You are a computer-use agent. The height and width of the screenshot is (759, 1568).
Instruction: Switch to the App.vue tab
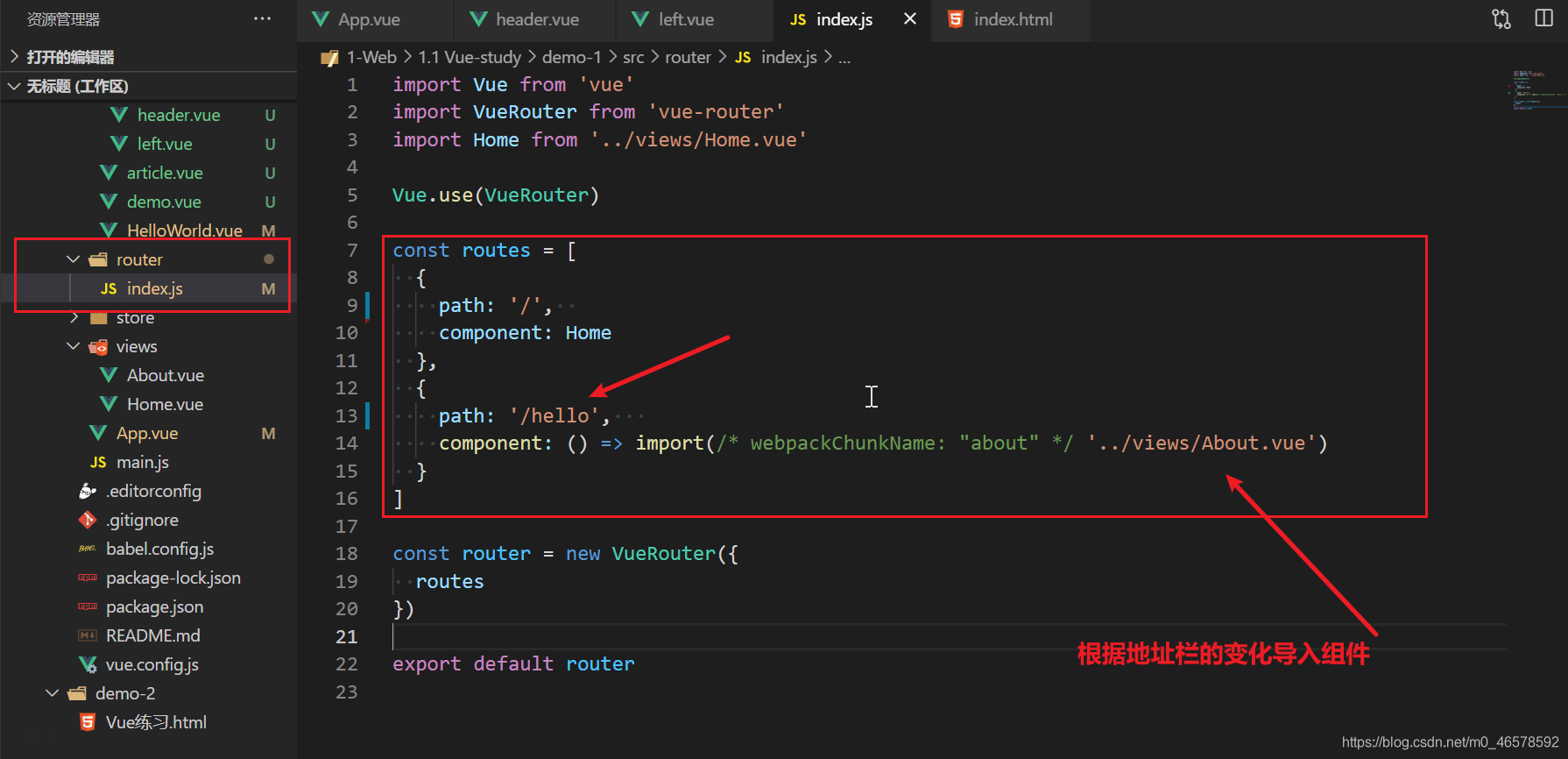pyautogui.click(x=376, y=19)
